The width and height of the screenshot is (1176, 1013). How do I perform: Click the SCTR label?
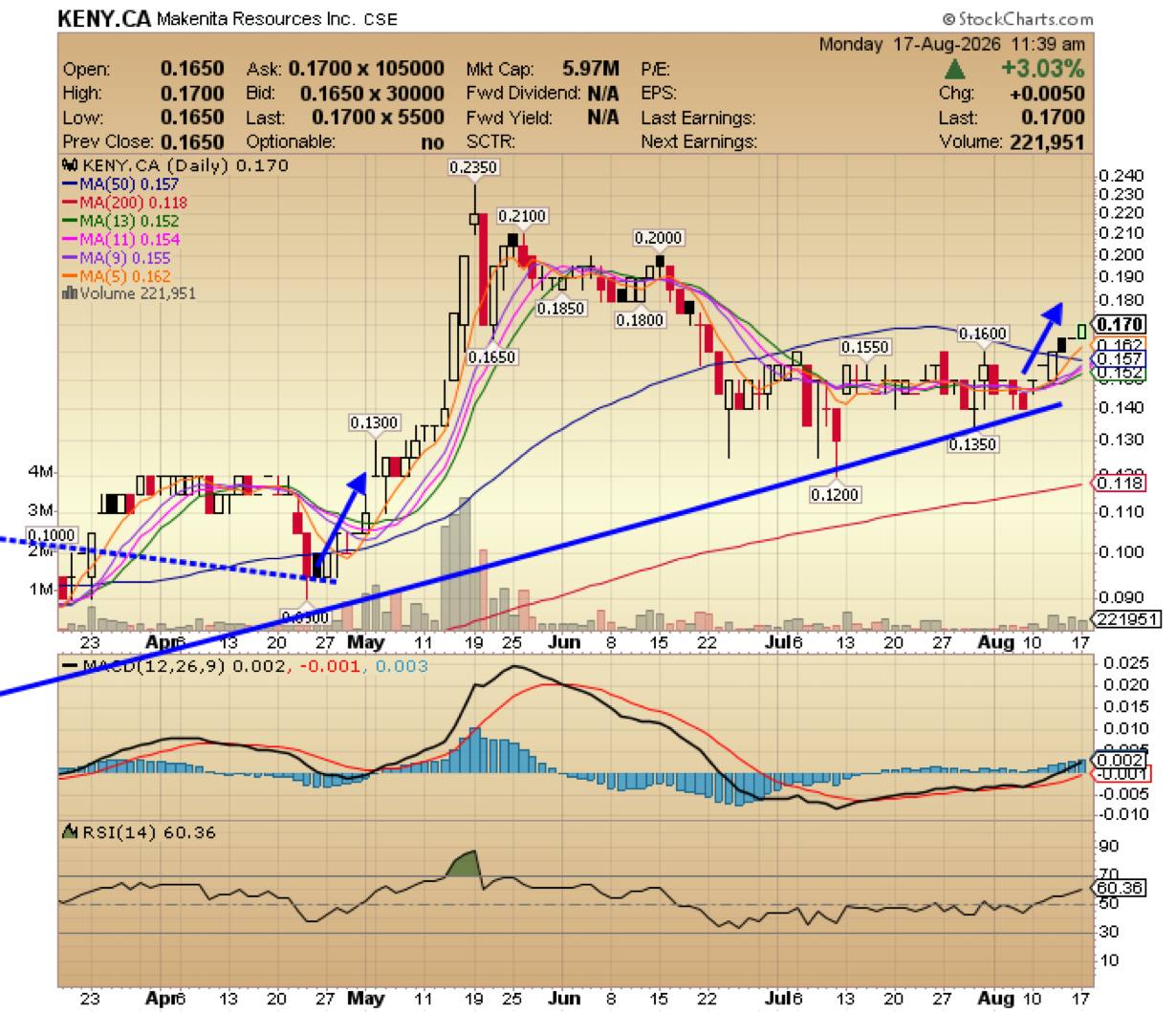pos(490,142)
